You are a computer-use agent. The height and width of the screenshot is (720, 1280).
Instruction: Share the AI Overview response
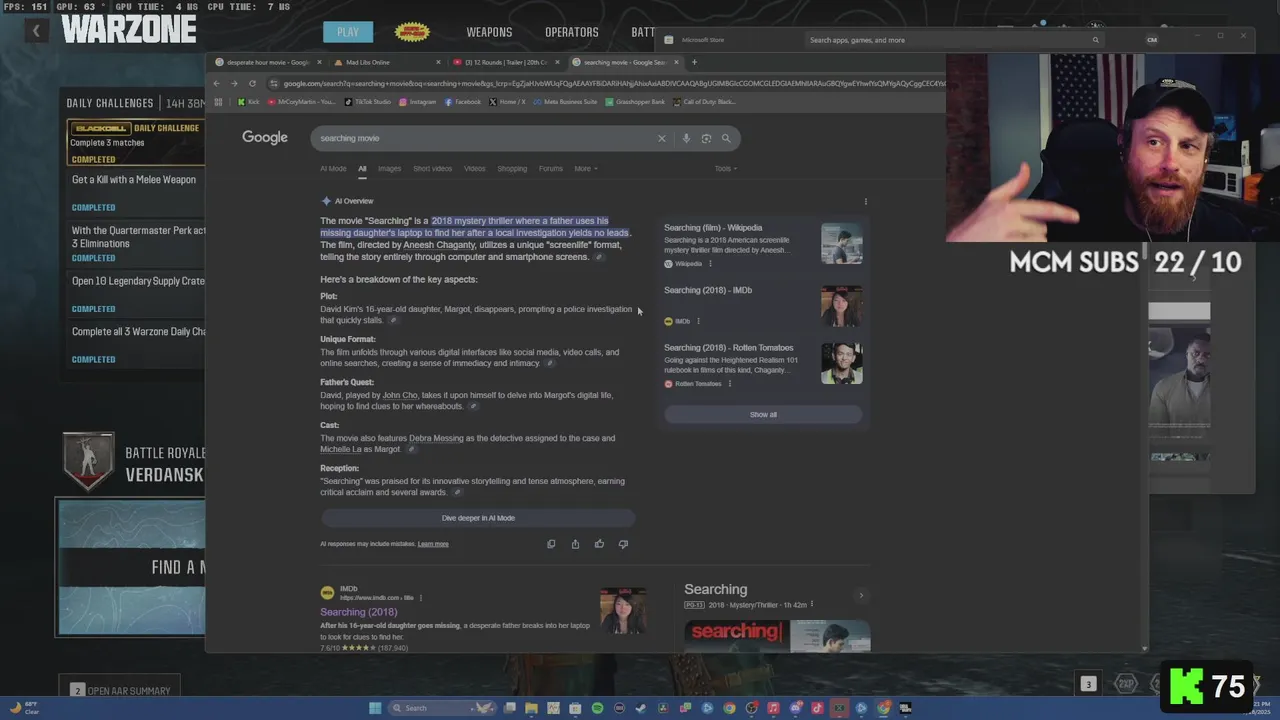click(x=575, y=544)
